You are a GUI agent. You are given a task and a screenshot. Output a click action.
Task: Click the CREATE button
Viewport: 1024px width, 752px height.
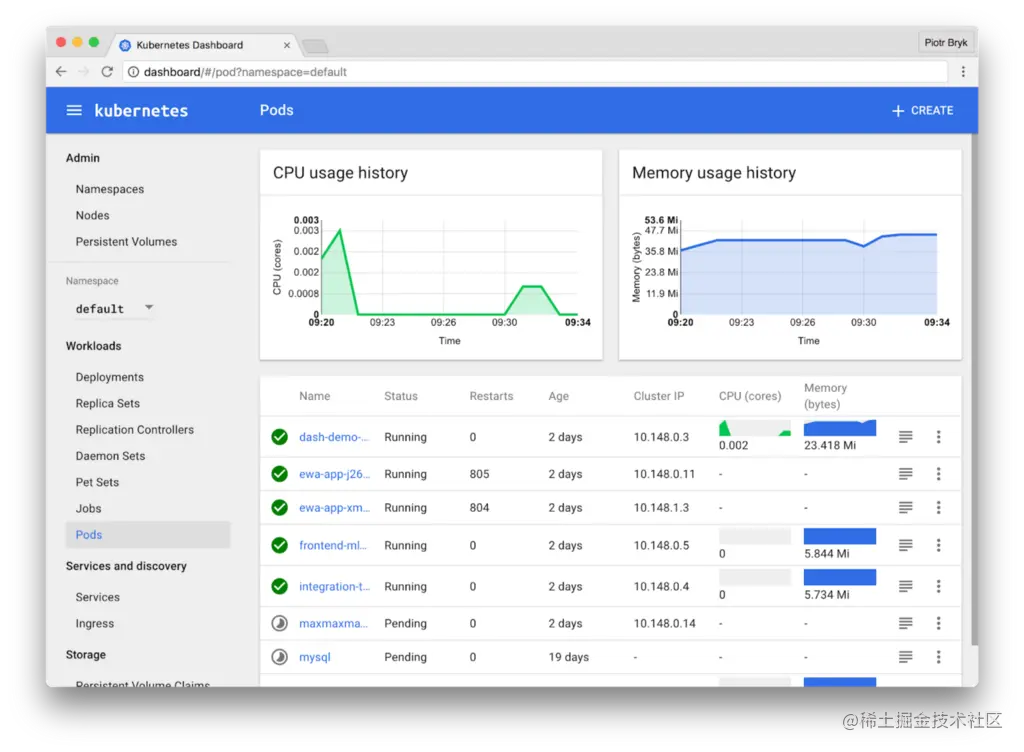coord(922,110)
